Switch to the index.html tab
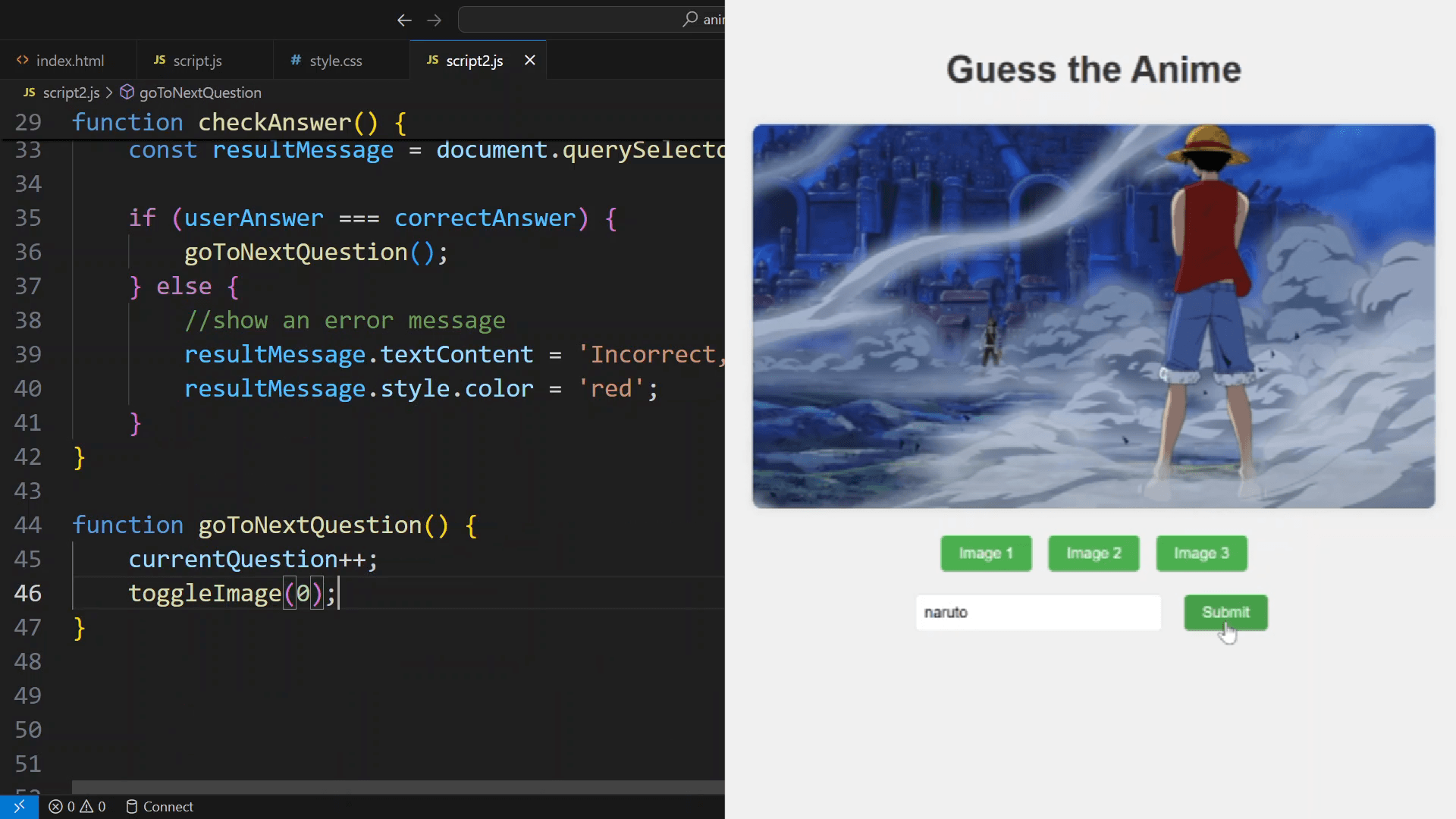 coord(68,60)
